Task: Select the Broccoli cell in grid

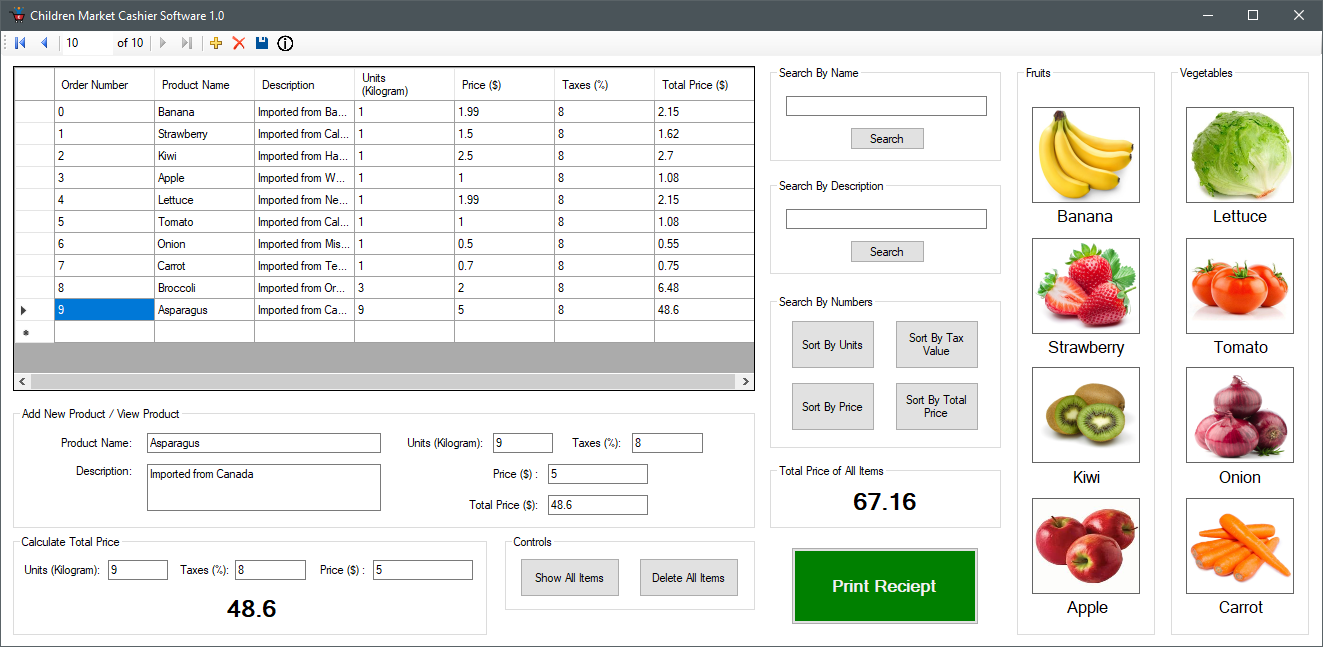Action: (205, 288)
